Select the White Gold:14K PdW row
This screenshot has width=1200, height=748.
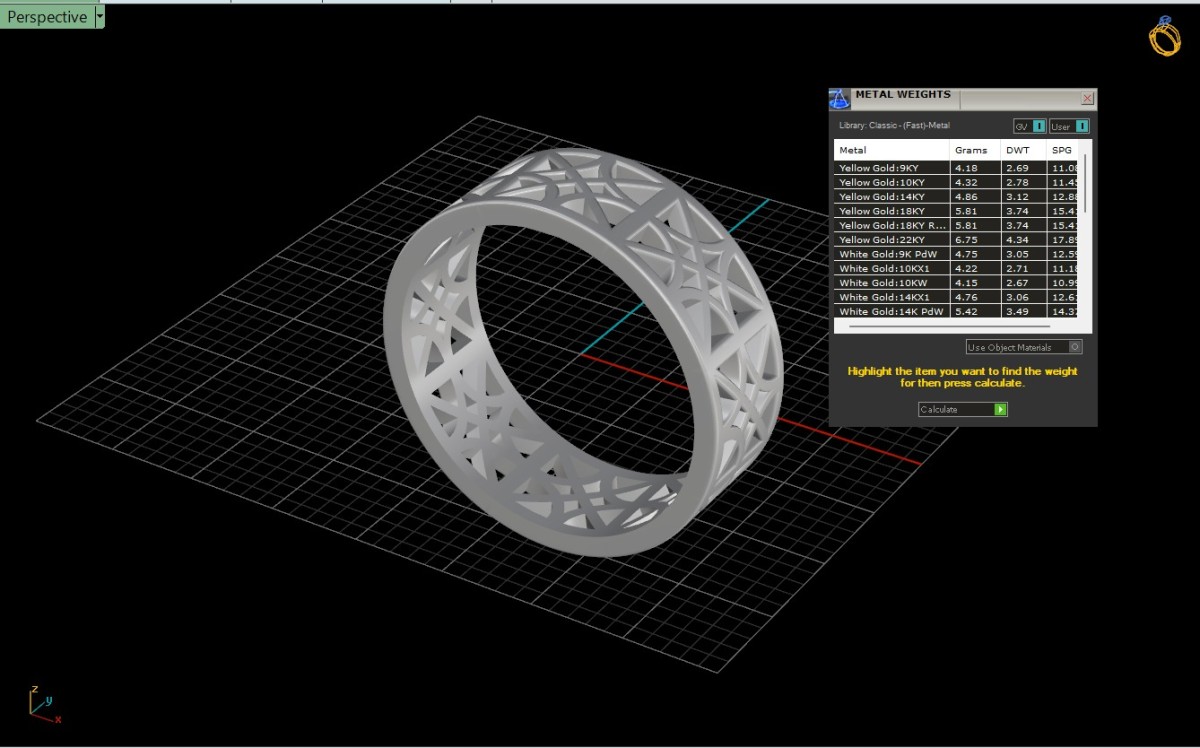tap(890, 312)
